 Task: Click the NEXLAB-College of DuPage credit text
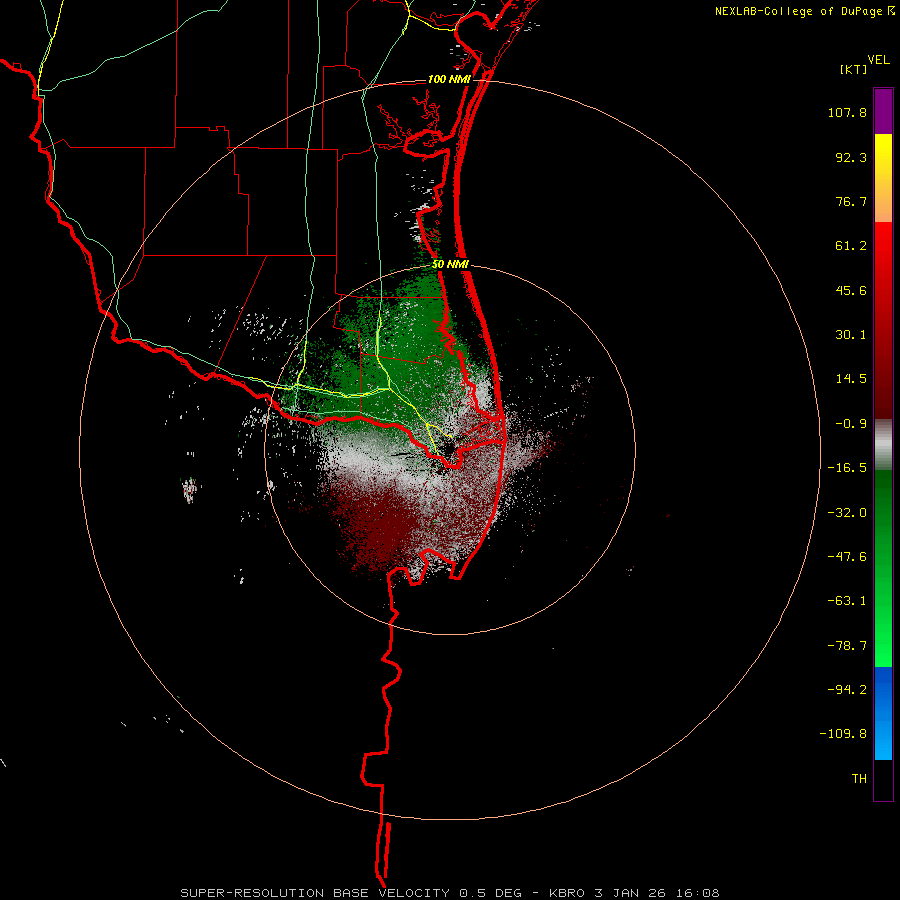[805, 11]
